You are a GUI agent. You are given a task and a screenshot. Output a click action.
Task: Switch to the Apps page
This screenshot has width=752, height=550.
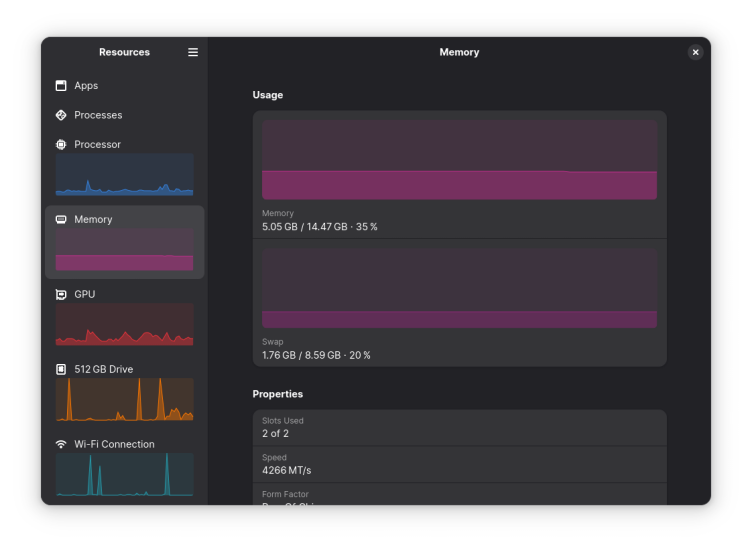pos(86,86)
